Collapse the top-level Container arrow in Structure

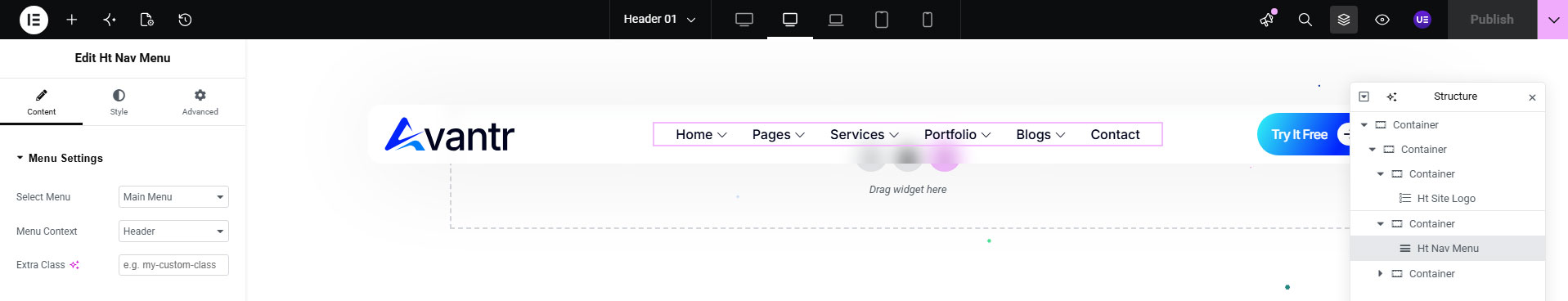(1364, 125)
